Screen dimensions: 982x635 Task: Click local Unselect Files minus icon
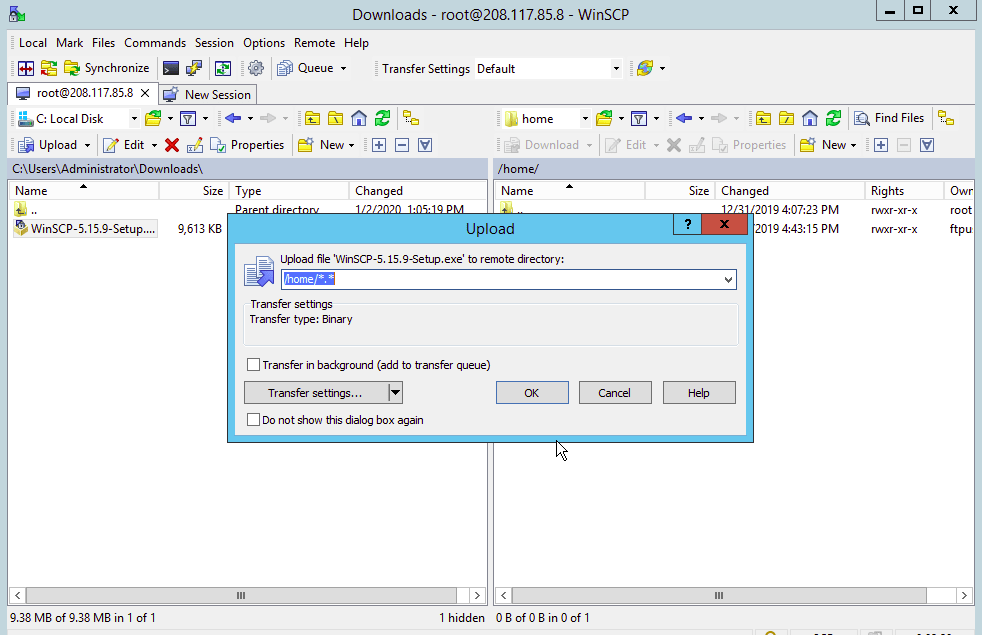click(402, 145)
